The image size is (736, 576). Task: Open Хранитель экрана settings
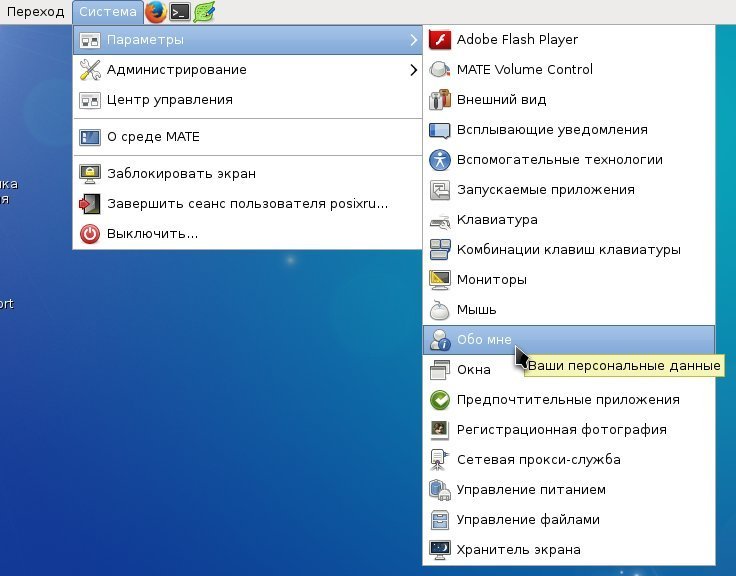569,550
